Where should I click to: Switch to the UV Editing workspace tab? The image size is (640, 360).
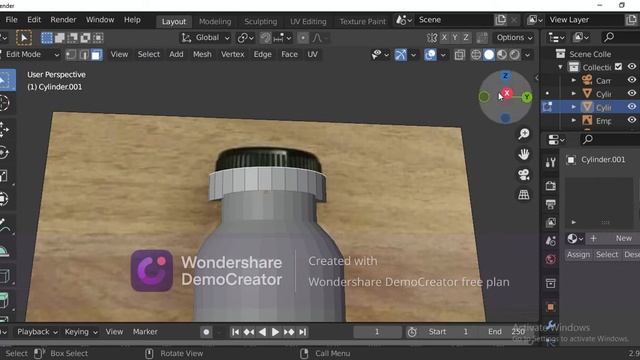point(308,21)
